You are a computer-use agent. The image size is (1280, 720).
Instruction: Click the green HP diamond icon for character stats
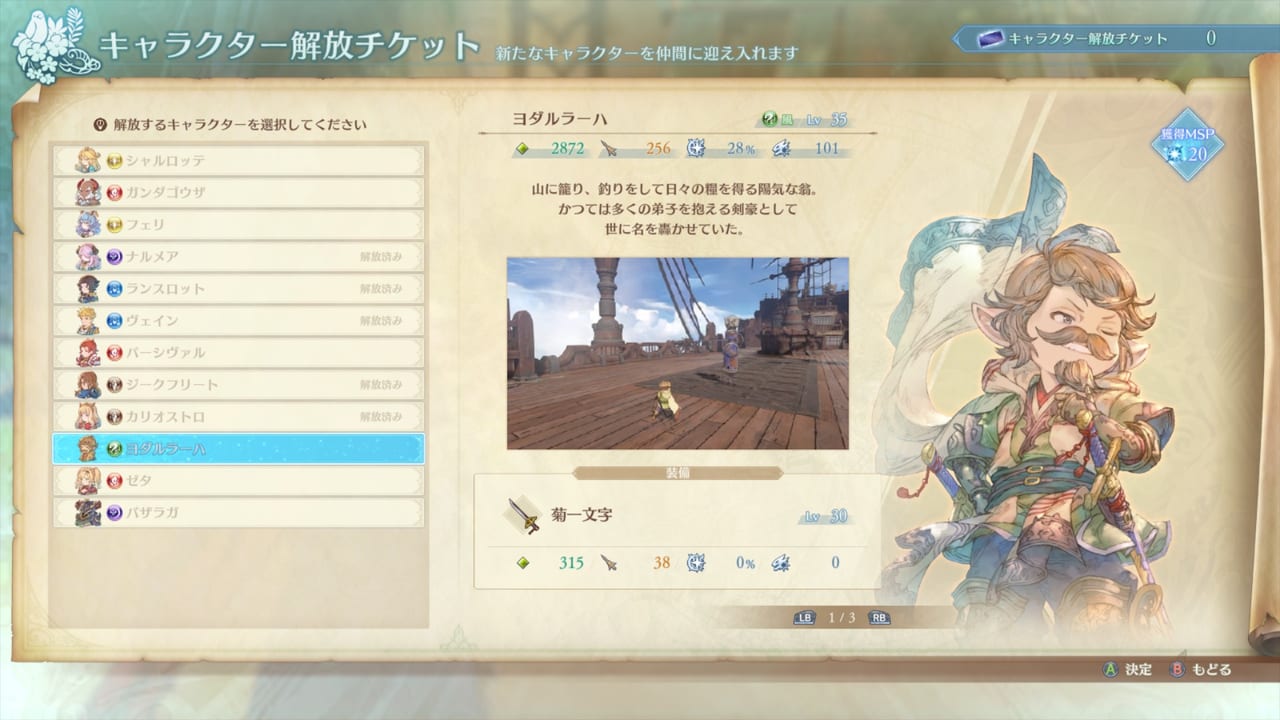tap(521, 148)
